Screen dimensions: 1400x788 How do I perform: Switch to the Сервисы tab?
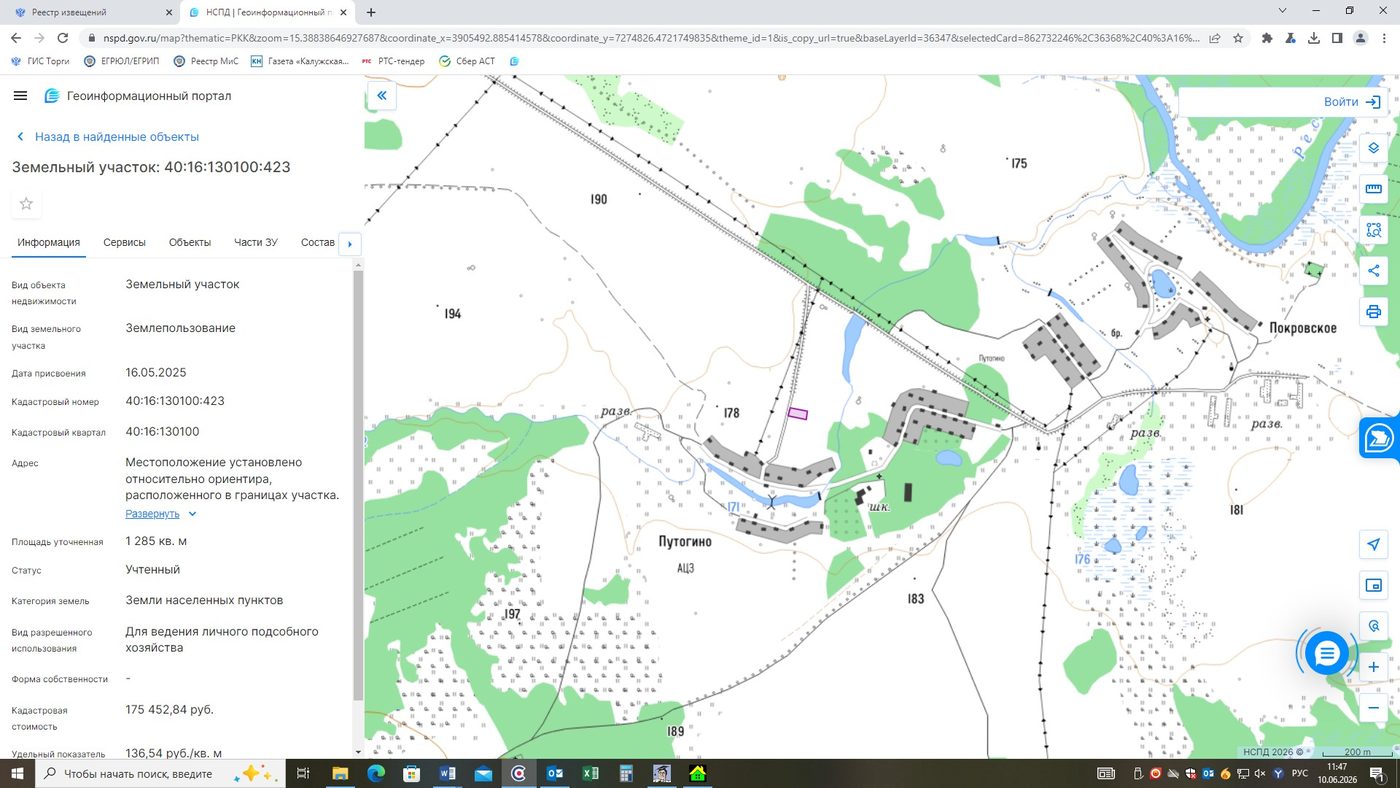click(x=125, y=243)
